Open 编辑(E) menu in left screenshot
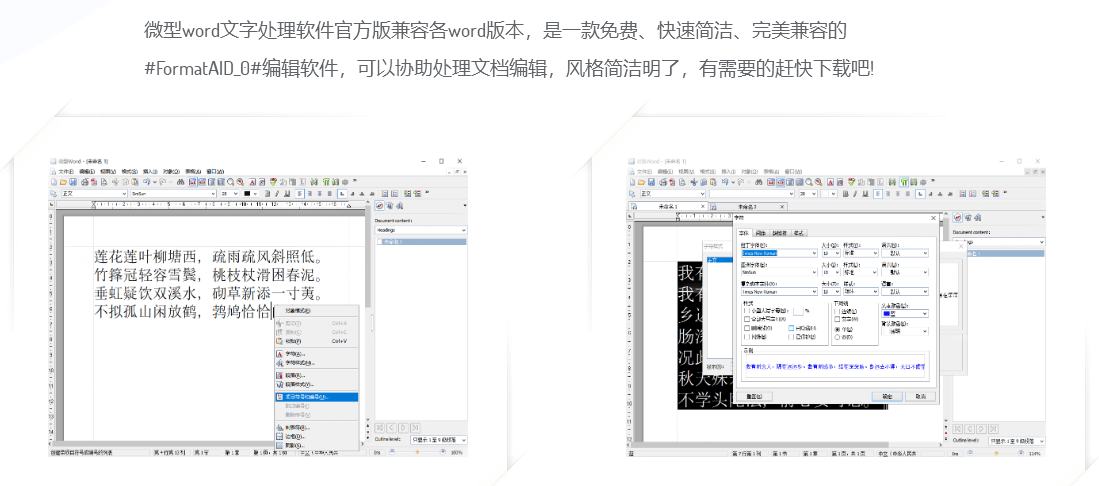The width and height of the screenshot is (1099, 486). (x=87, y=172)
